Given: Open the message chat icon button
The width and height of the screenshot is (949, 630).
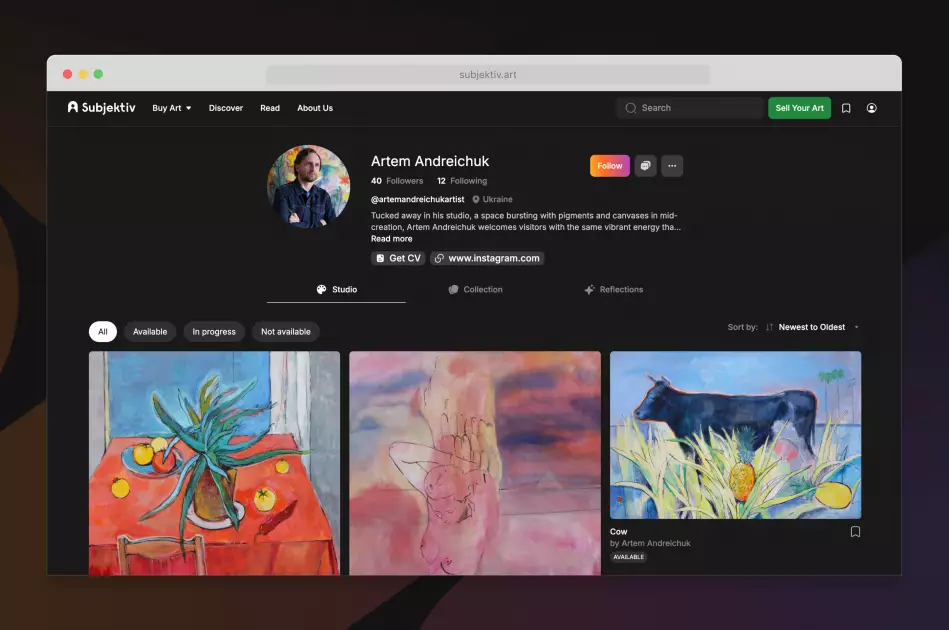Looking at the screenshot, I should [x=646, y=166].
